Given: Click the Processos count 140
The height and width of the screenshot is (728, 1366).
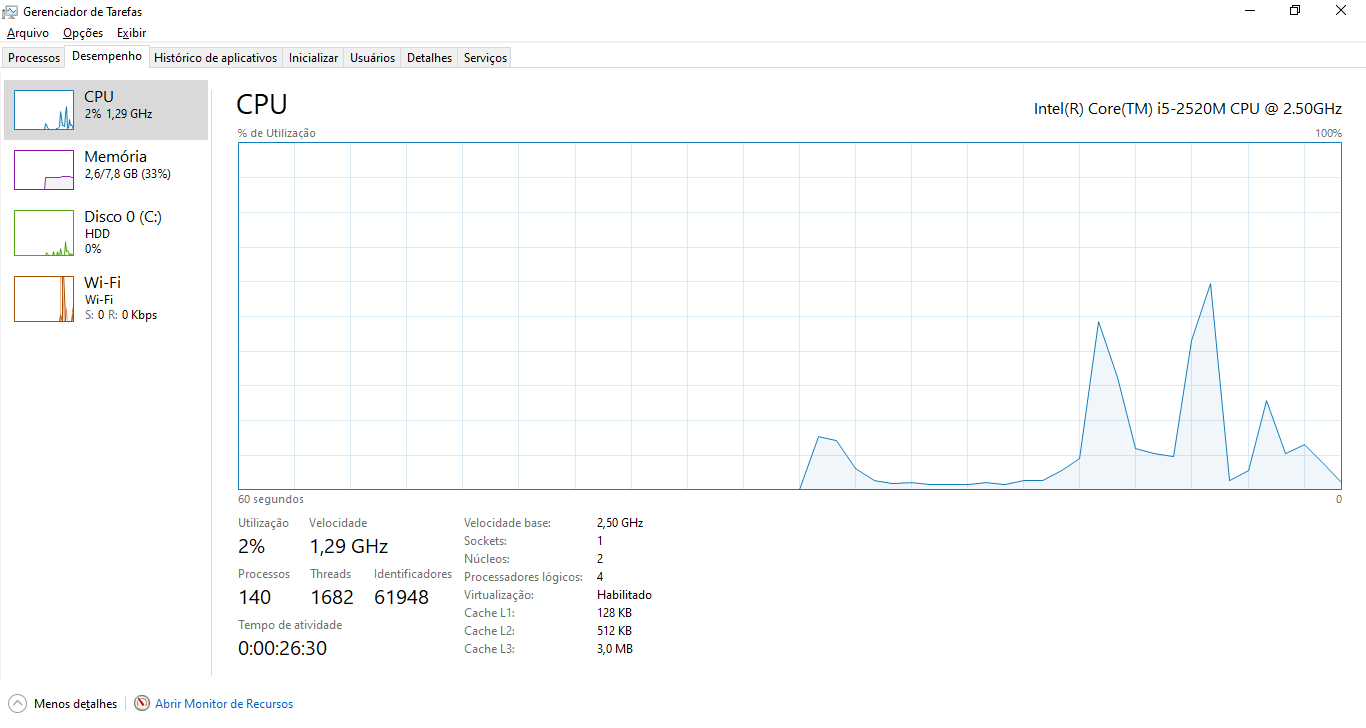Looking at the screenshot, I should point(254,597).
